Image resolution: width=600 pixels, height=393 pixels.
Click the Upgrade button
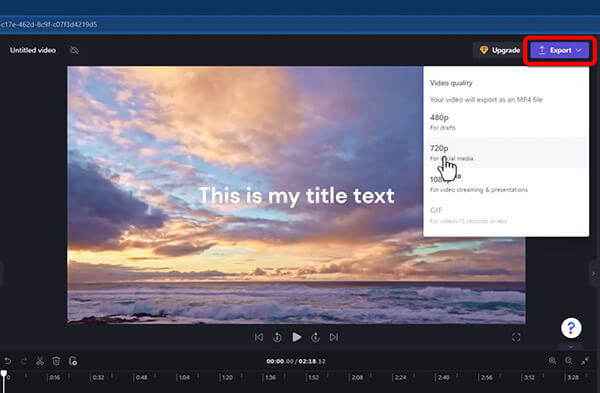(x=499, y=50)
